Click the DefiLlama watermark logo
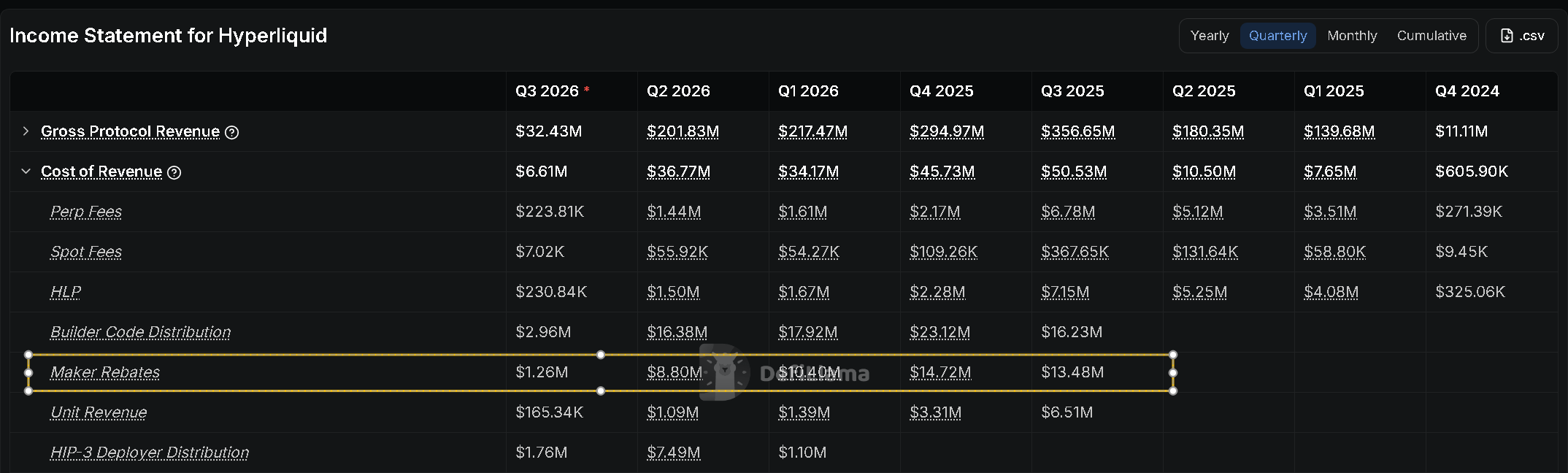The width and height of the screenshot is (1568, 473). pos(724,372)
